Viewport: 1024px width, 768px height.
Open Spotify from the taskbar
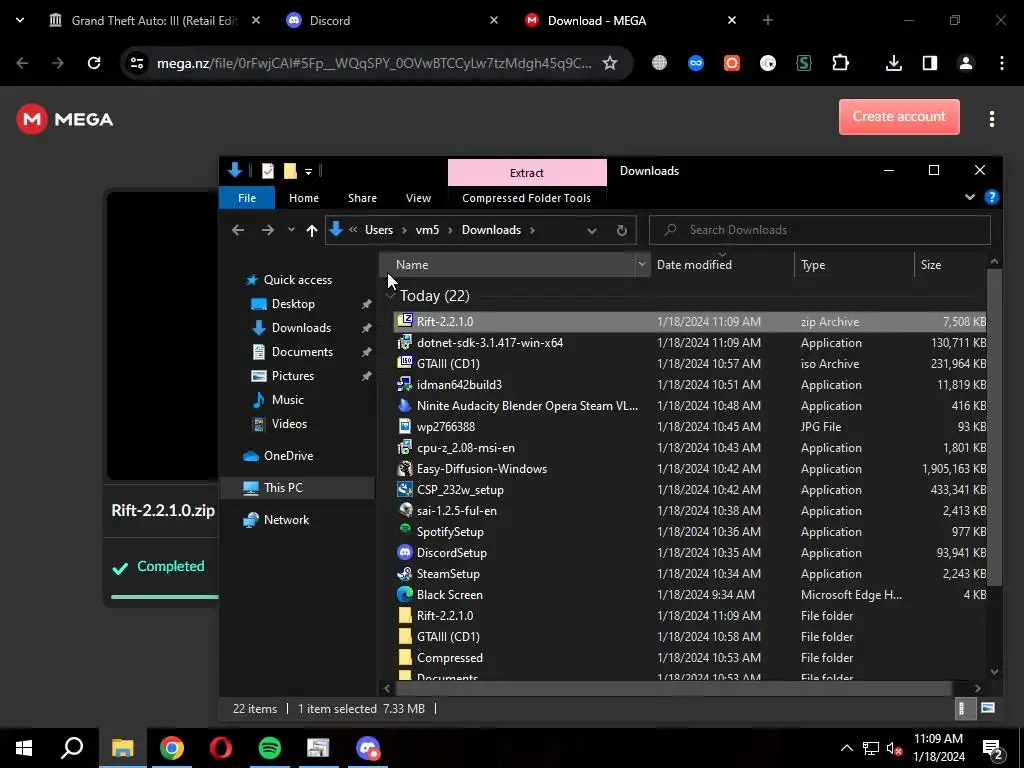(269, 748)
